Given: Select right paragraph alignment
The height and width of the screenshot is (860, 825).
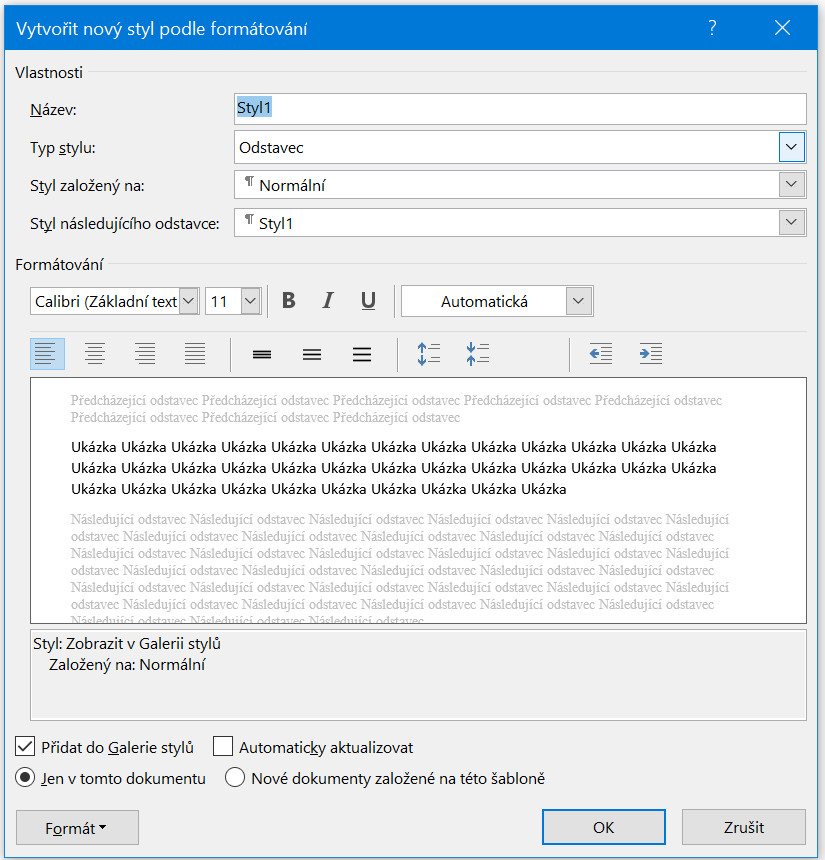Looking at the screenshot, I should 145,354.
